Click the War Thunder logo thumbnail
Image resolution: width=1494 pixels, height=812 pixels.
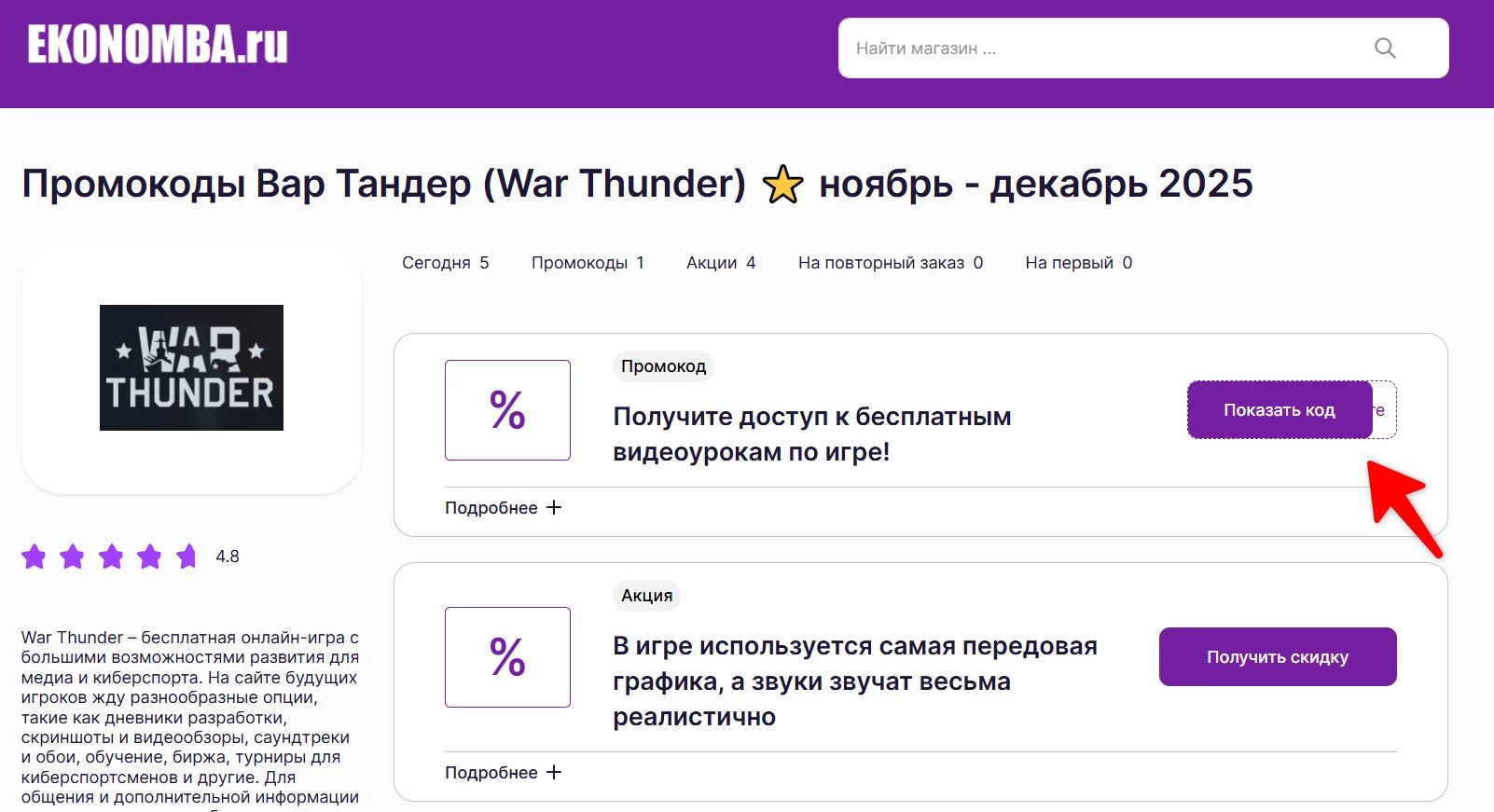pyautogui.click(x=191, y=367)
